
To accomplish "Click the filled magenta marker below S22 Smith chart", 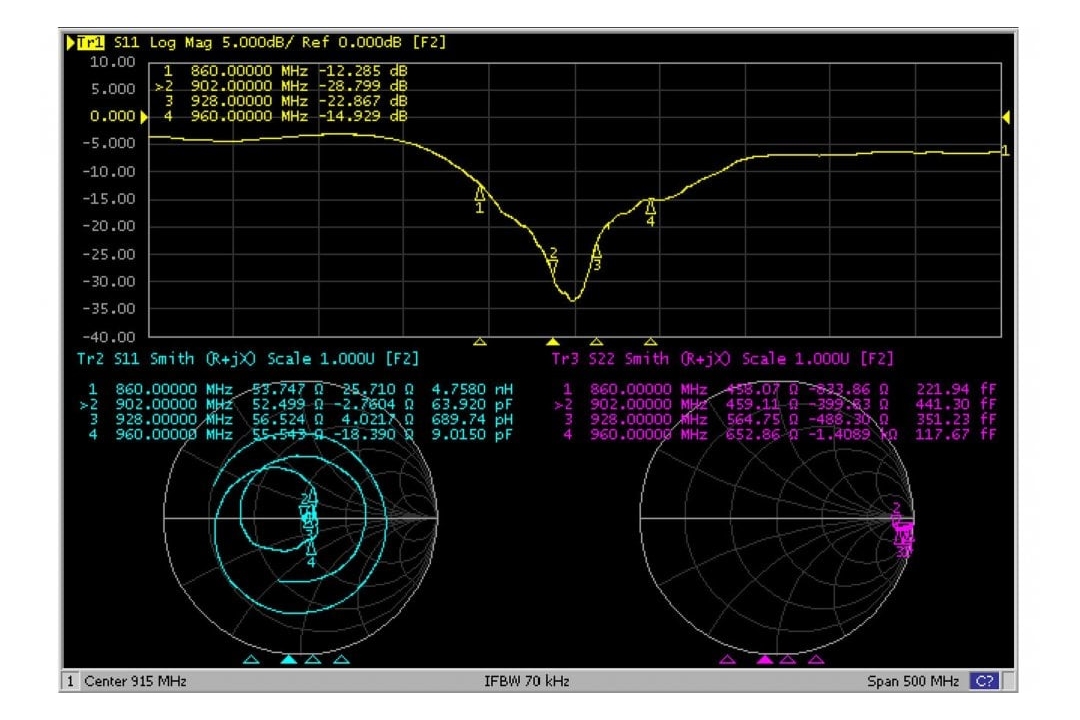I will point(765,660).
